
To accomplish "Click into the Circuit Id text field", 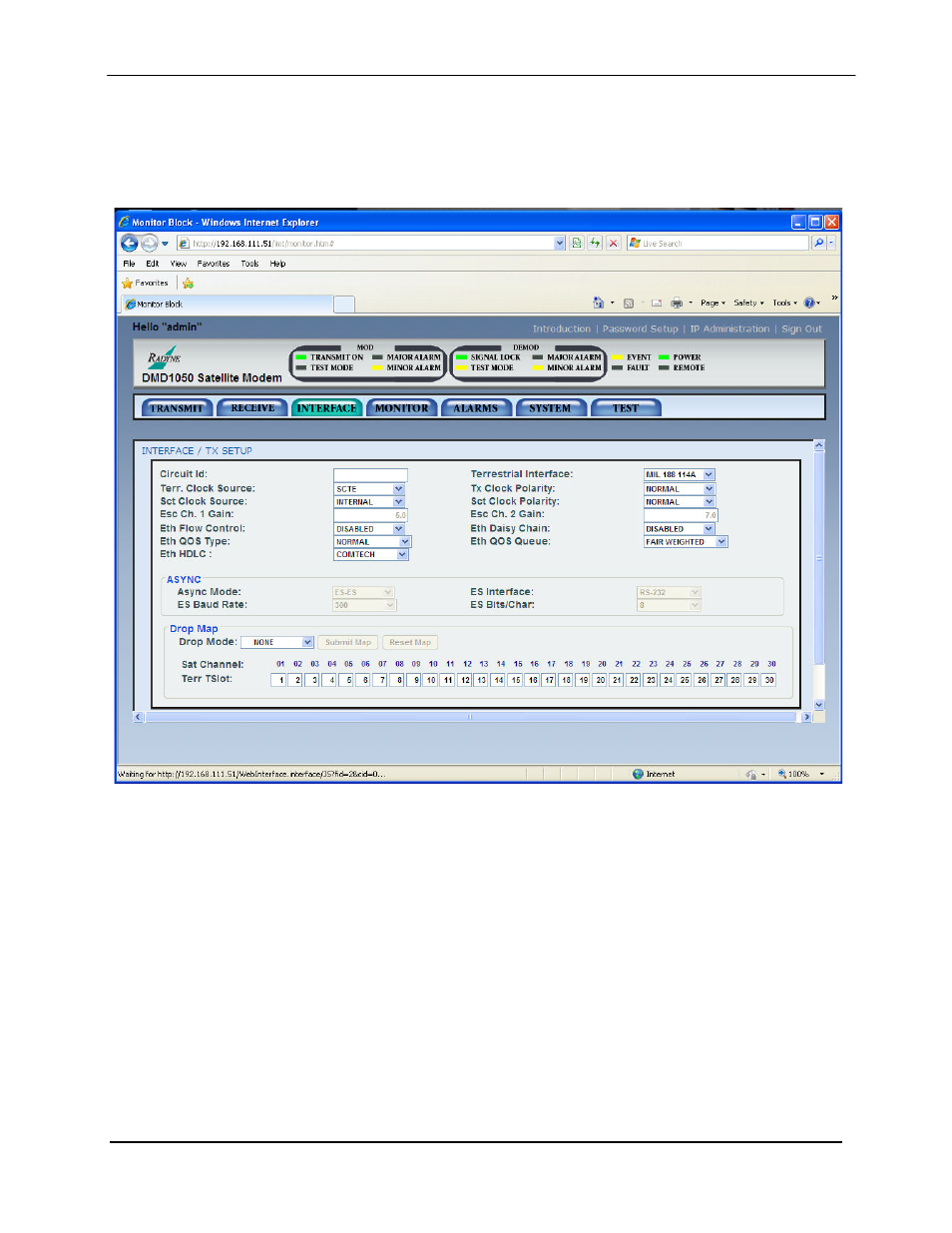I will [x=370, y=475].
